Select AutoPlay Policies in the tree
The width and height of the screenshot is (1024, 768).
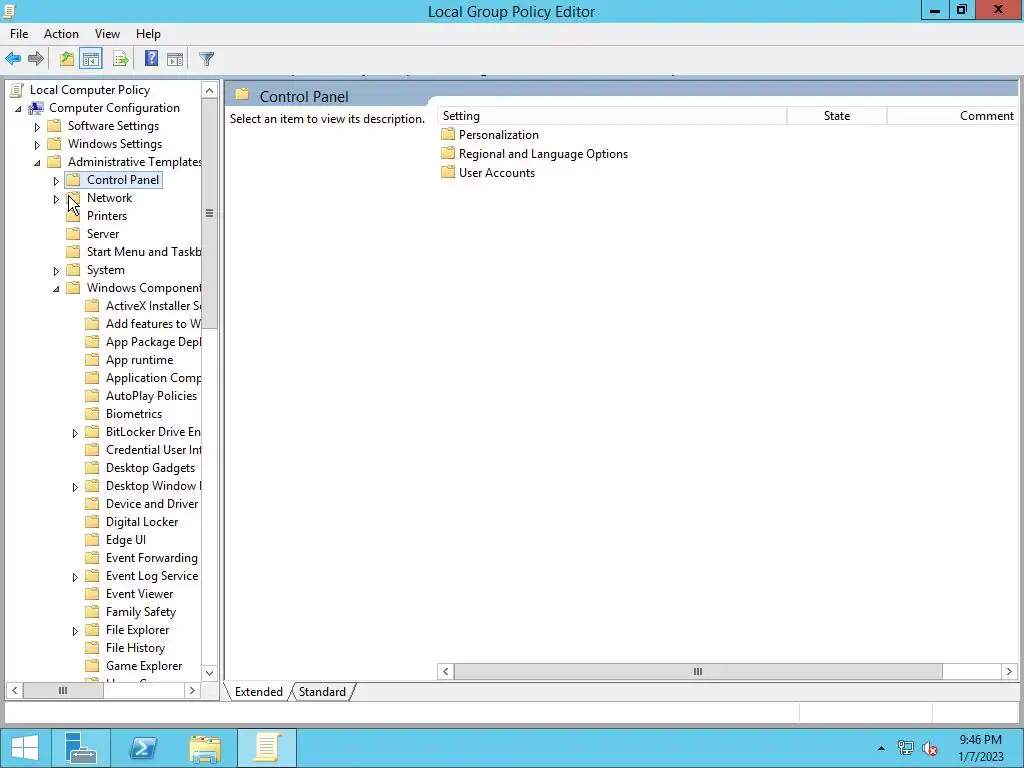(152, 396)
